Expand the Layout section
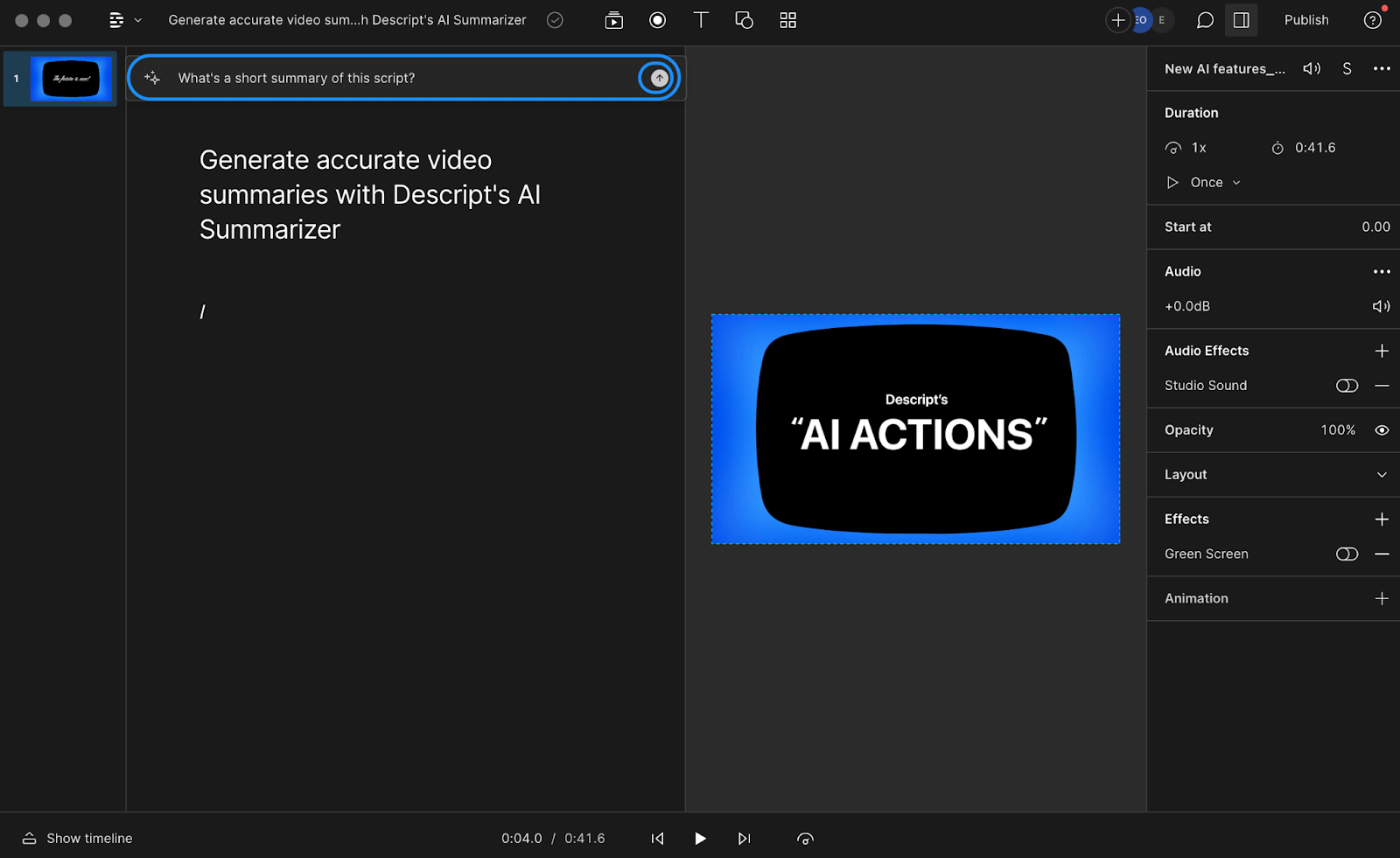 (1382, 474)
